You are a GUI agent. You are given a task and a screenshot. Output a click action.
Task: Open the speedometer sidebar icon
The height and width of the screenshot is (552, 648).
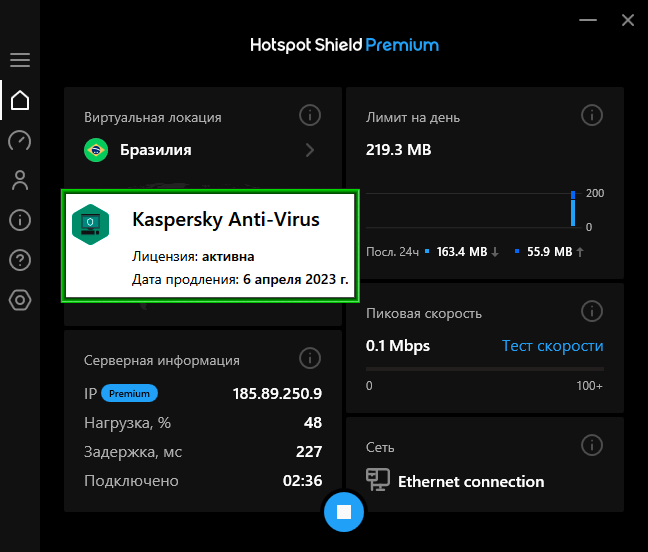pyautogui.click(x=20, y=140)
